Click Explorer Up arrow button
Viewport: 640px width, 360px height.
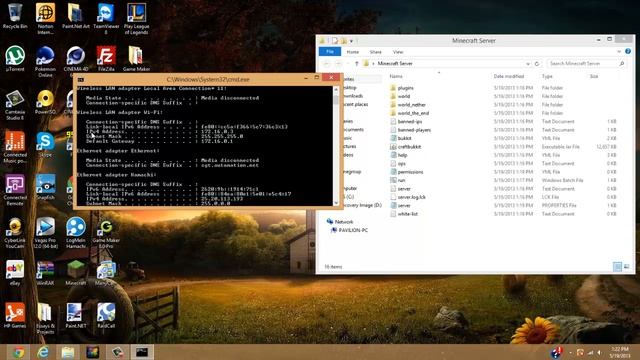pyautogui.click(x=357, y=64)
